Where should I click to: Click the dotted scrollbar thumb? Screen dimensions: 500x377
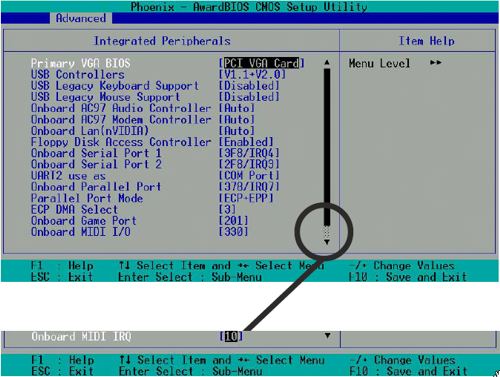click(327, 232)
